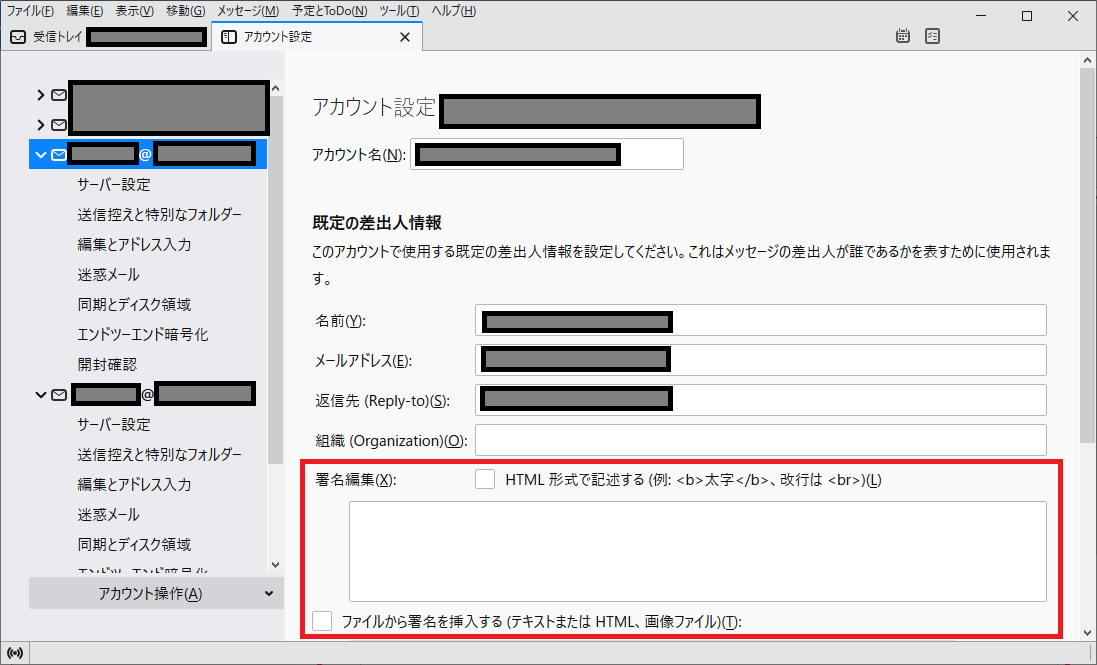Open the メッセージ menu
Image resolution: width=1097 pixels, height=665 pixels.
[x=248, y=11]
